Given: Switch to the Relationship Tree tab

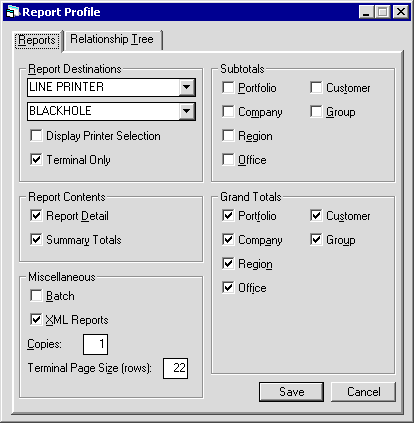Looking at the screenshot, I should 112,39.
